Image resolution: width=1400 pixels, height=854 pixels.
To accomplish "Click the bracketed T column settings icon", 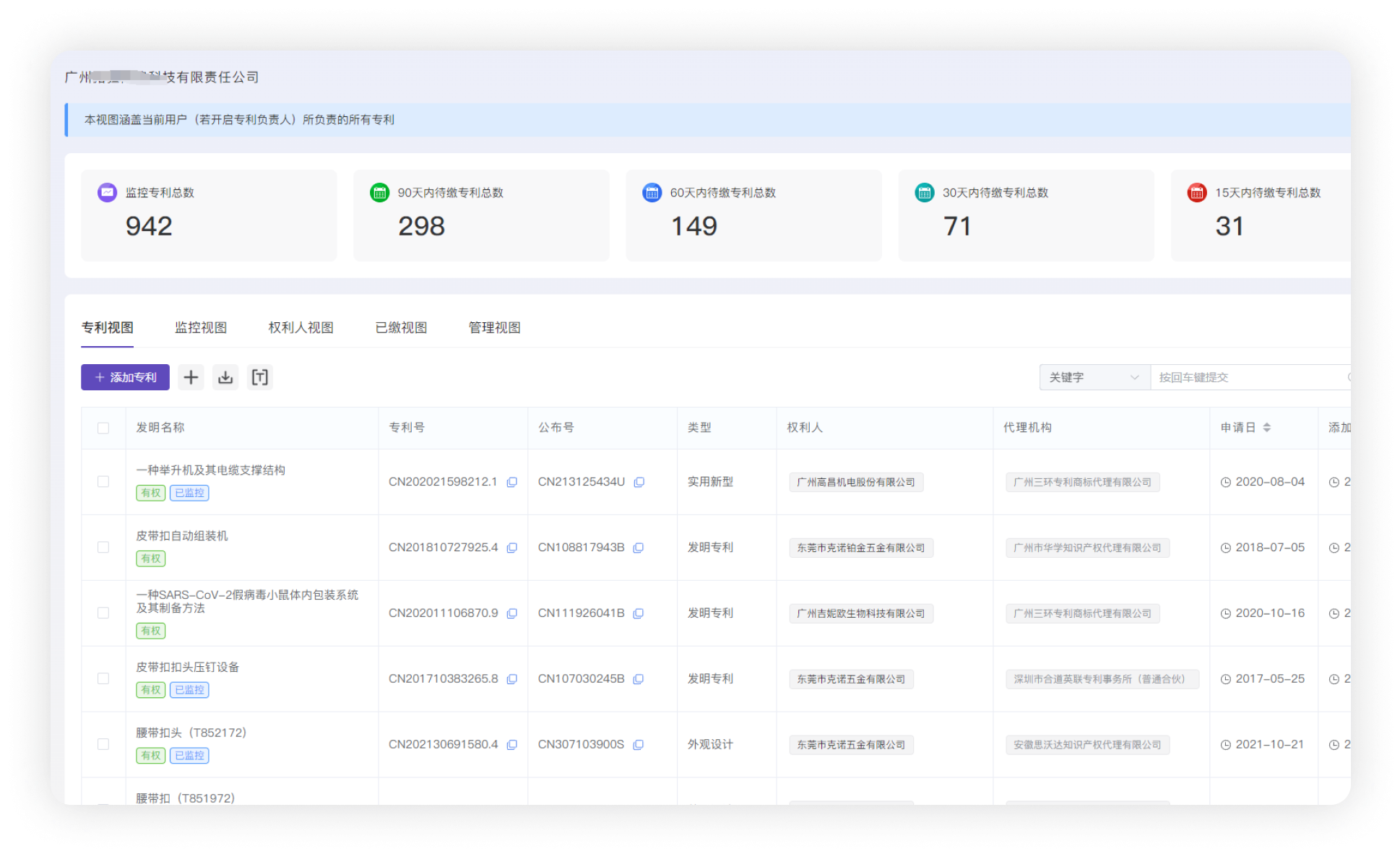I will (259, 377).
